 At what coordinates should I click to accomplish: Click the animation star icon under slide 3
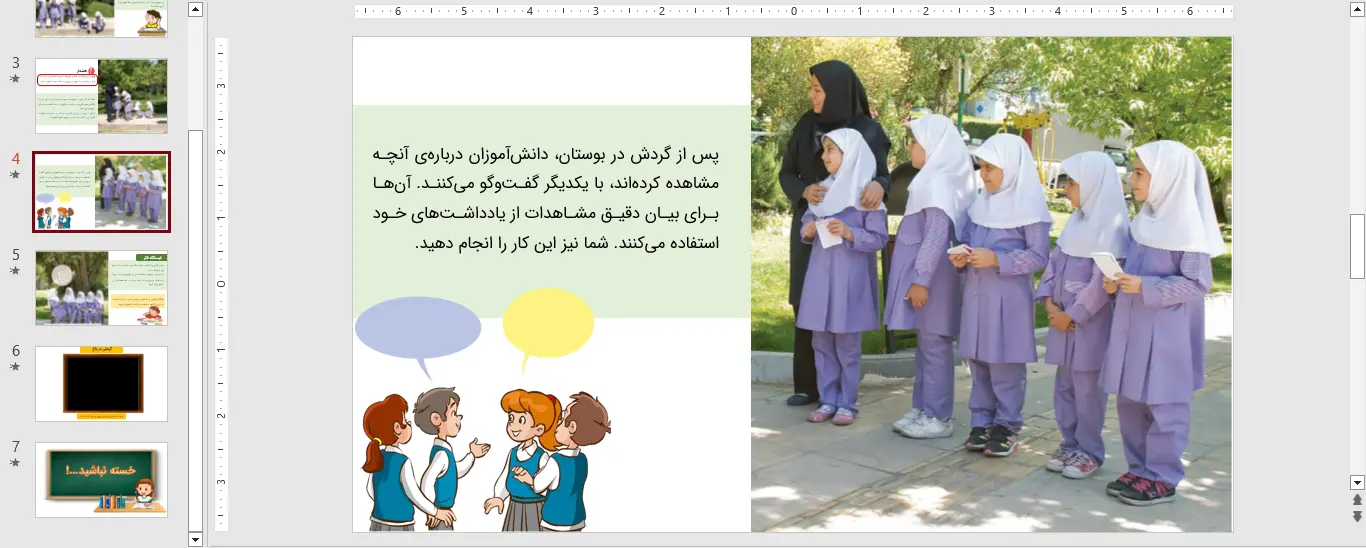pos(15,78)
